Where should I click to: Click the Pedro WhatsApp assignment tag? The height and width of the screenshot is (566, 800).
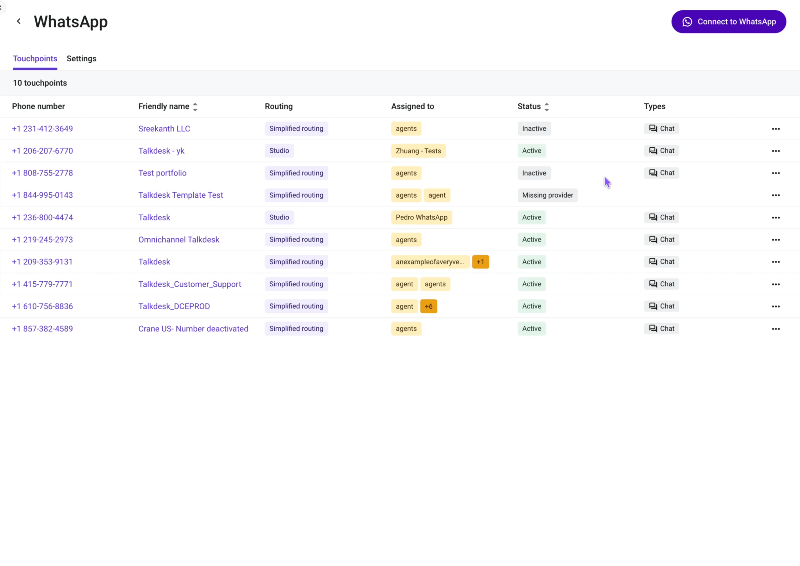point(421,217)
